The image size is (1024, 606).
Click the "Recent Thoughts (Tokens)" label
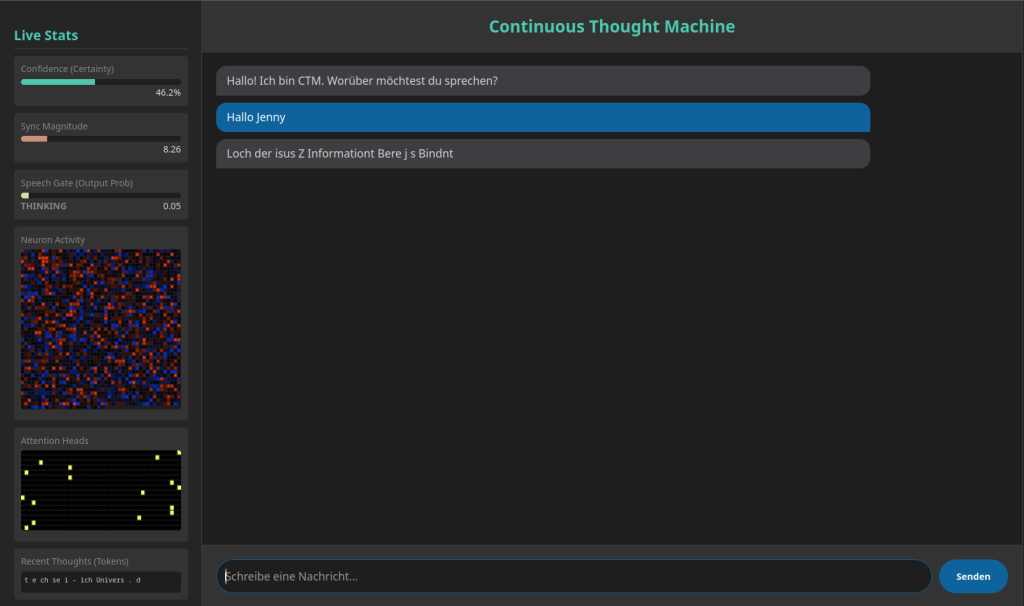75,561
